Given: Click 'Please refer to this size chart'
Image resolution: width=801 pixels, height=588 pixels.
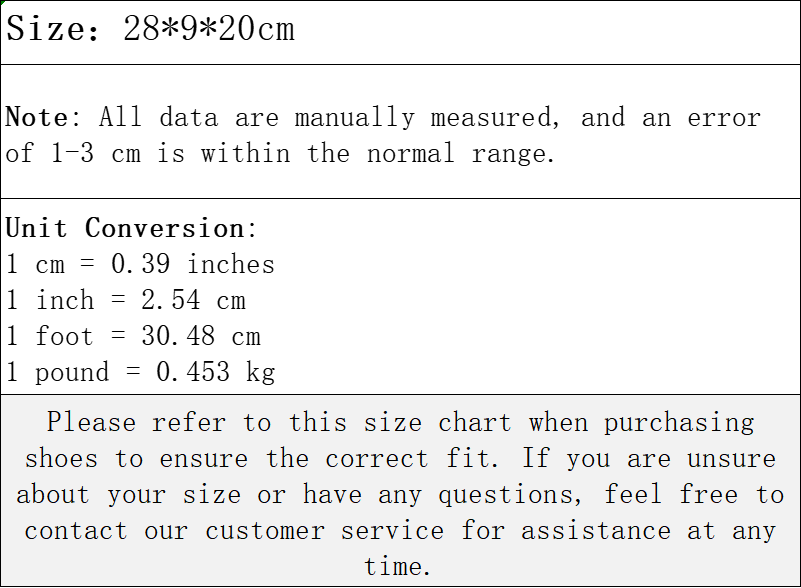Looking at the screenshot, I should 279,423.
